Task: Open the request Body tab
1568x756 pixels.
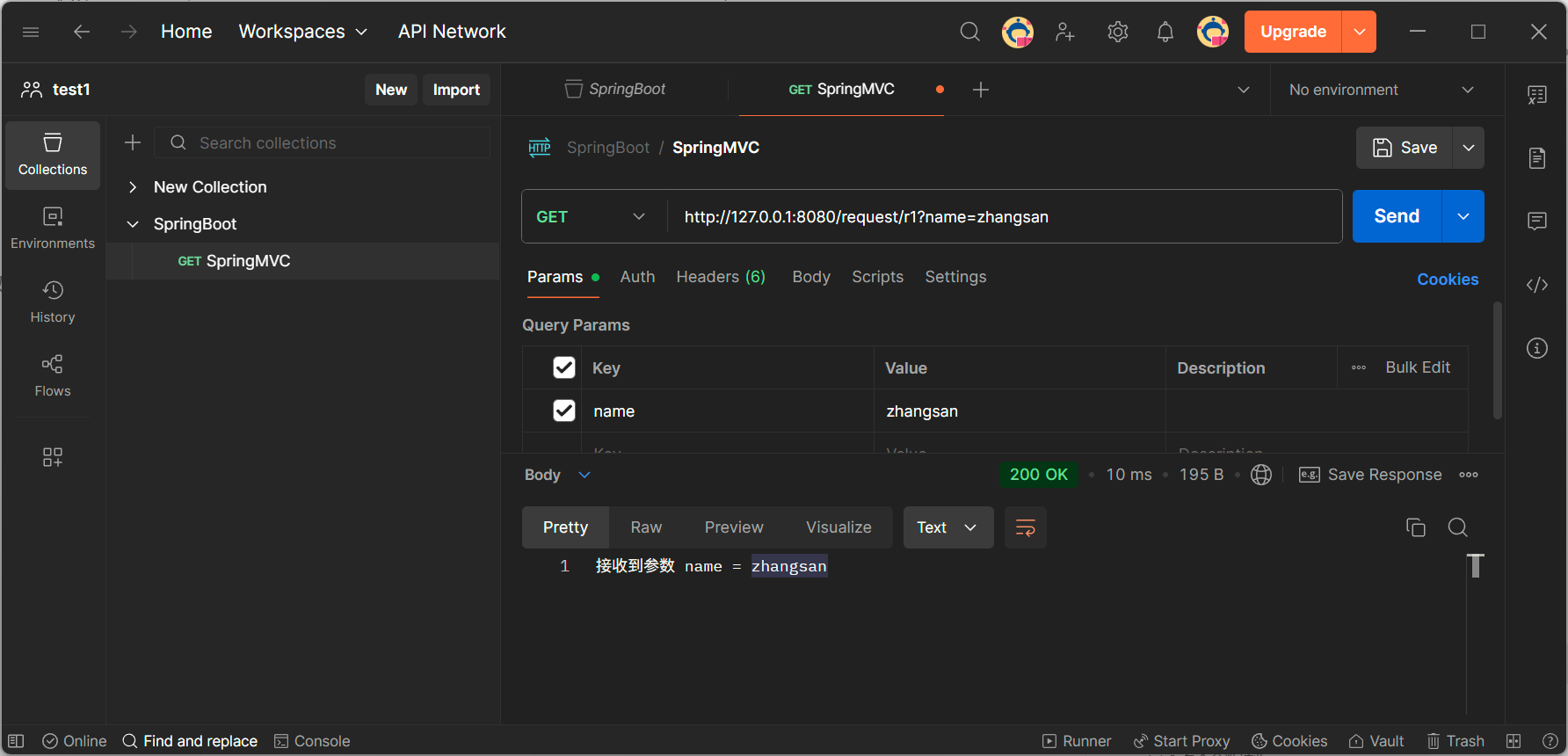Action: [811, 277]
